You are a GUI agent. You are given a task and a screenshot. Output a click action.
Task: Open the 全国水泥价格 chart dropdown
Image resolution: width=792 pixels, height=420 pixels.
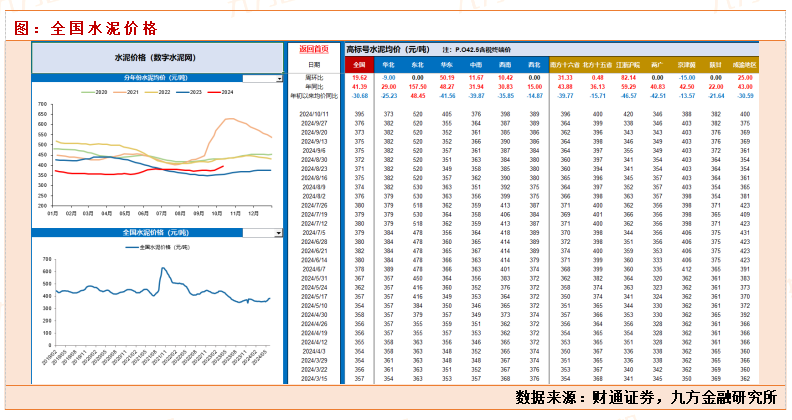pos(278,233)
